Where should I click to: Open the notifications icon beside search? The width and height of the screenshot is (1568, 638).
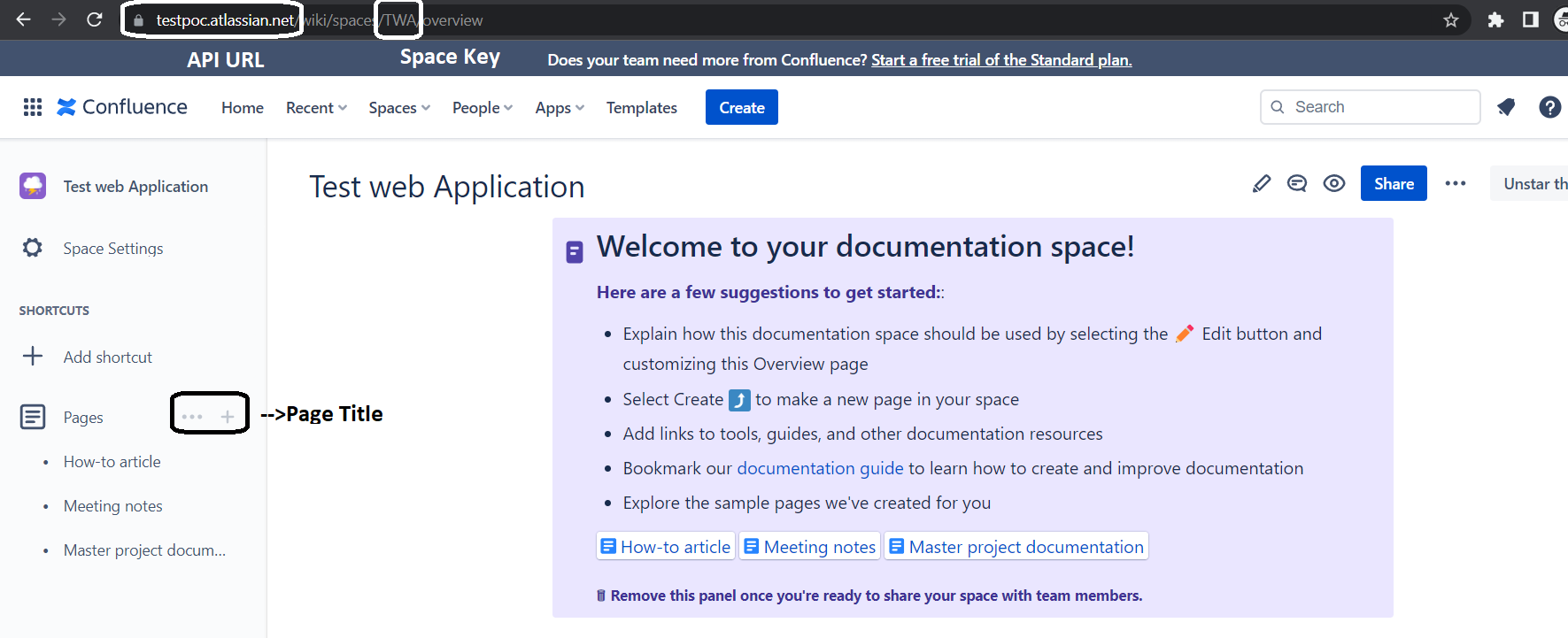coord(1506,107)
